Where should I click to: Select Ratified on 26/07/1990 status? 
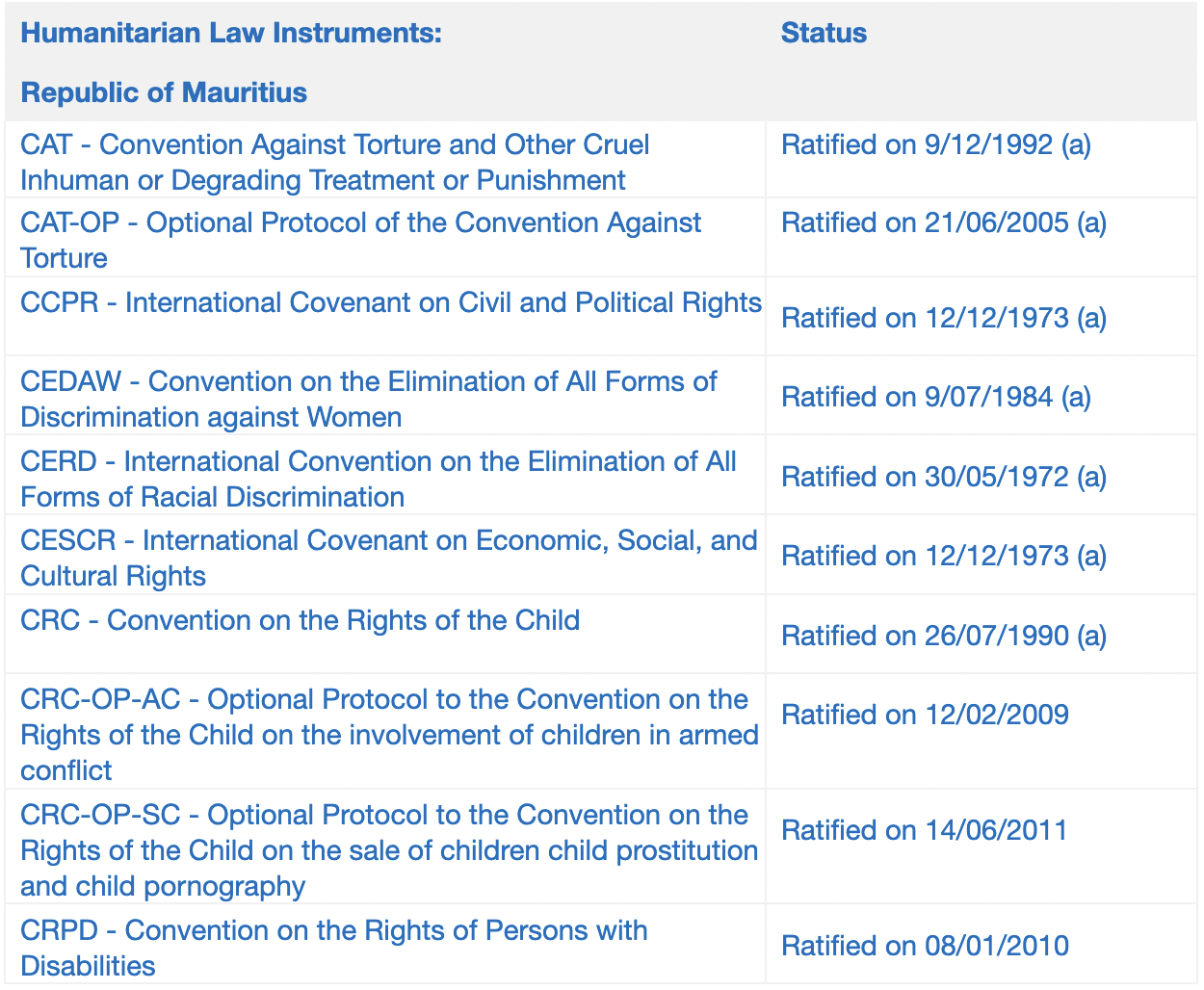(x=944, y=636)
